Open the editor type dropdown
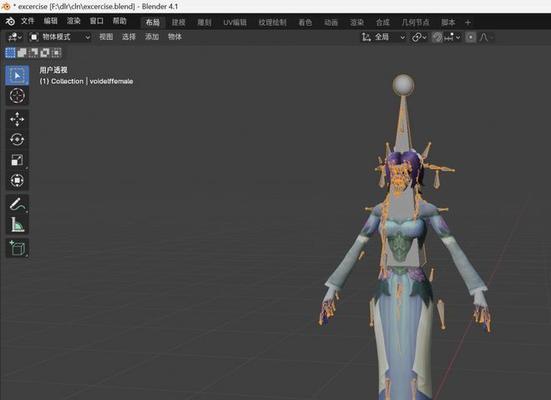Image resolution: width=551 pixels, height=400 pixels. tap(15, 37)
